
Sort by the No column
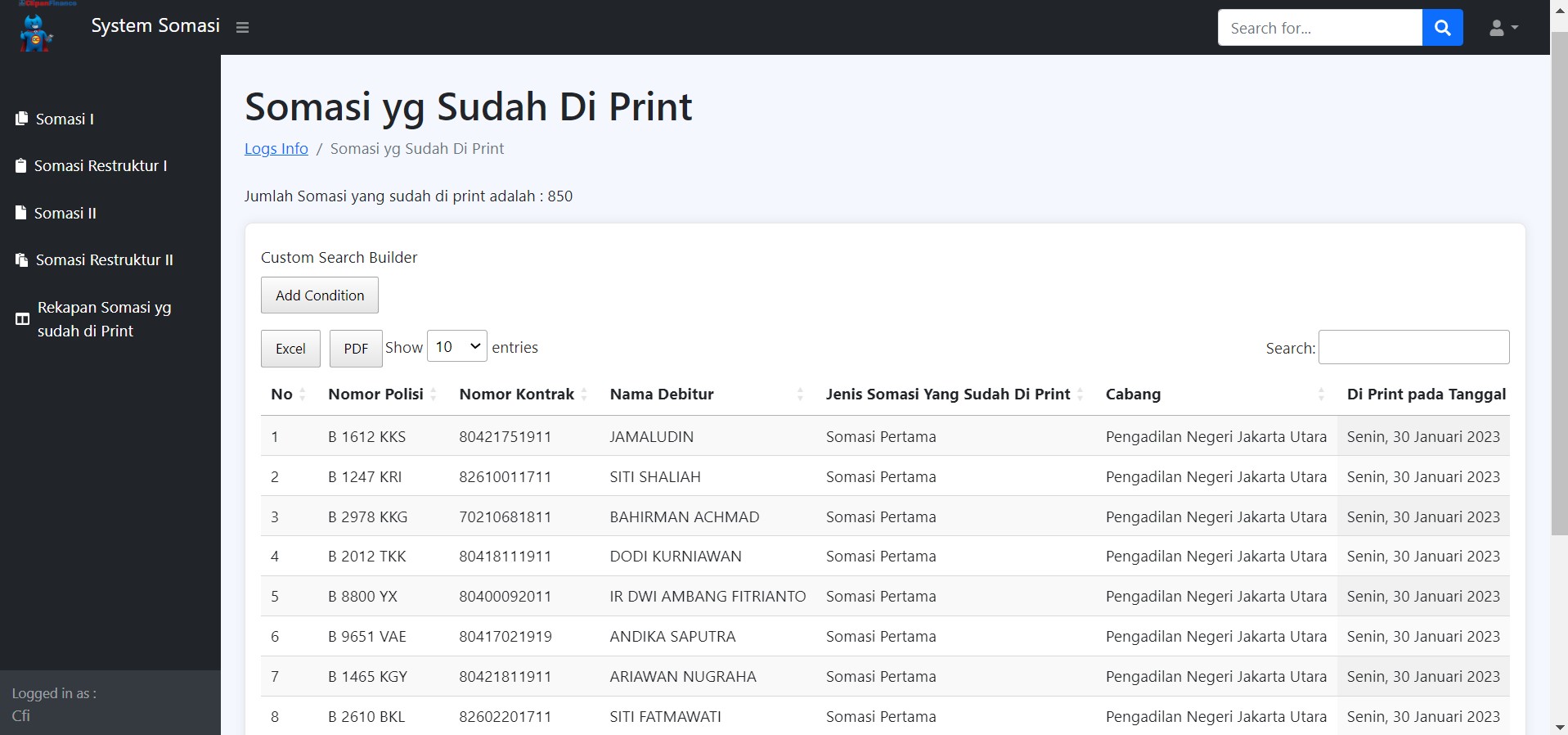coord(289,395)
